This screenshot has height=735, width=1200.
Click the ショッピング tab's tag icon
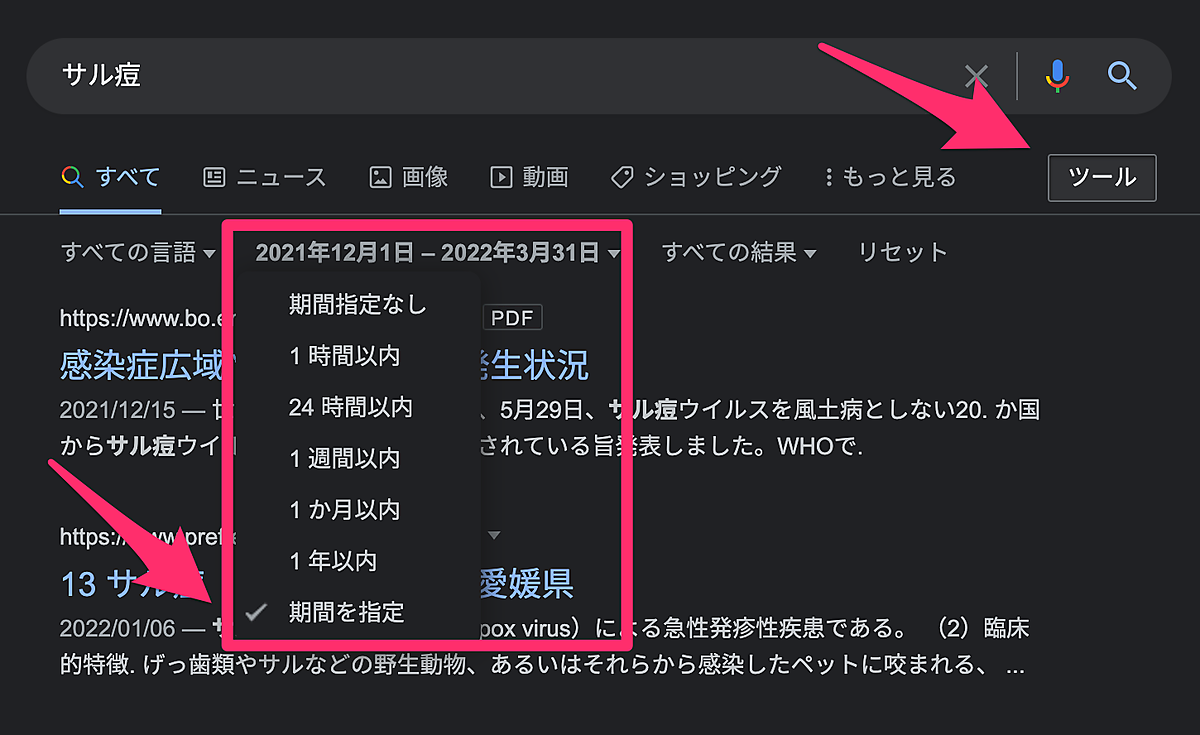[621, 178]
